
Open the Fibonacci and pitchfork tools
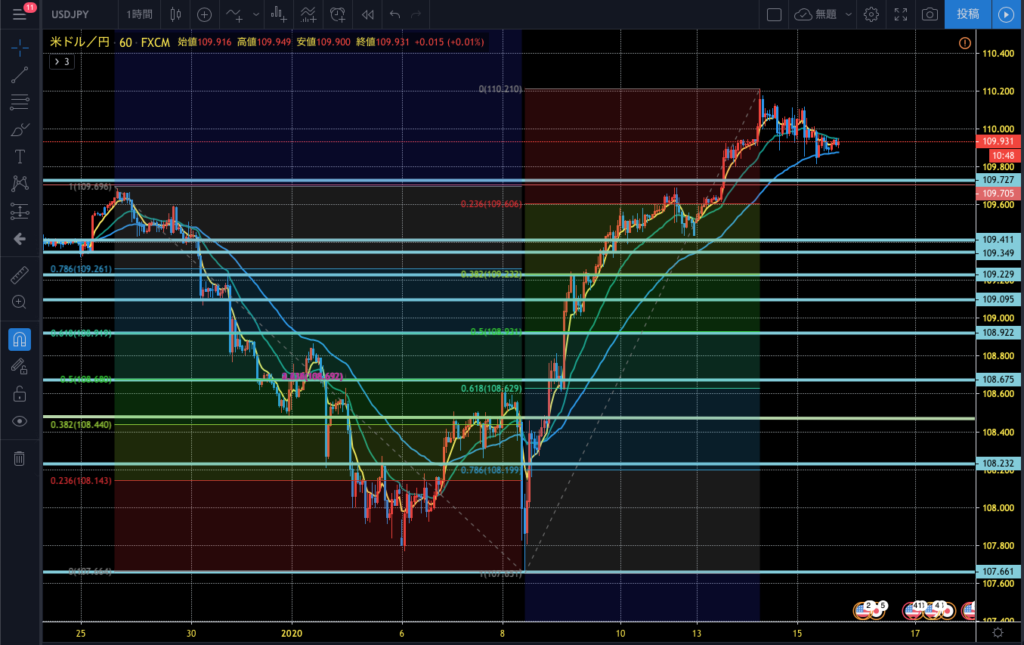20,102
